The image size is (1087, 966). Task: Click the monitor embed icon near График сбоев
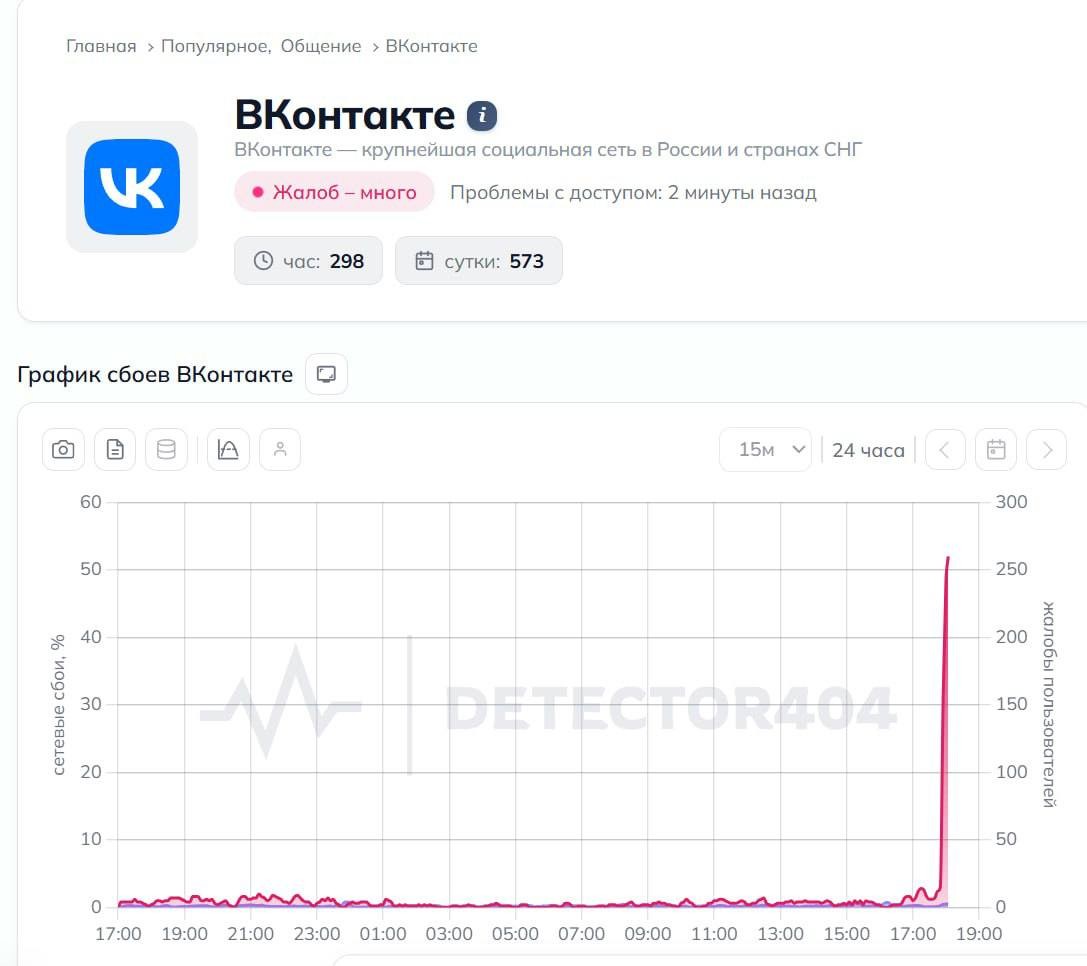327,374
